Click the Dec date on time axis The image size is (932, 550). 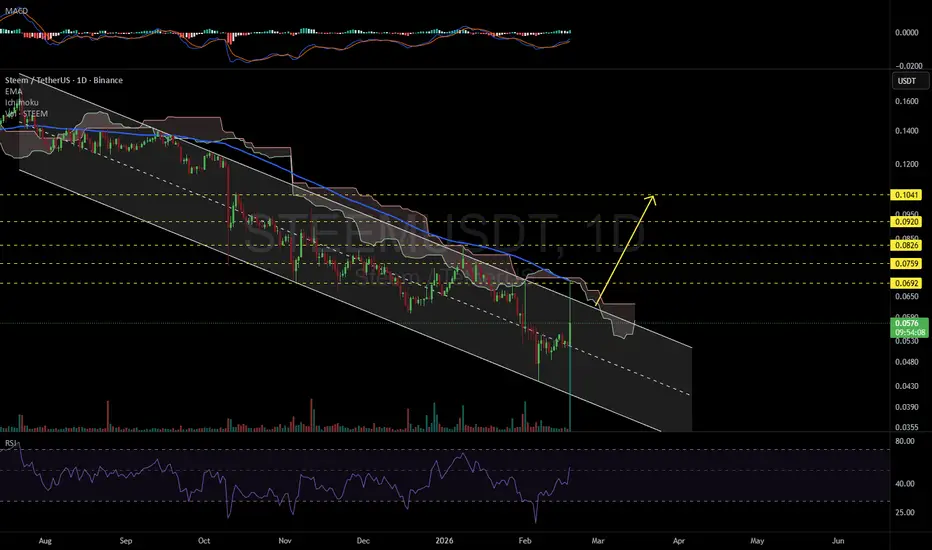(363, 541)
